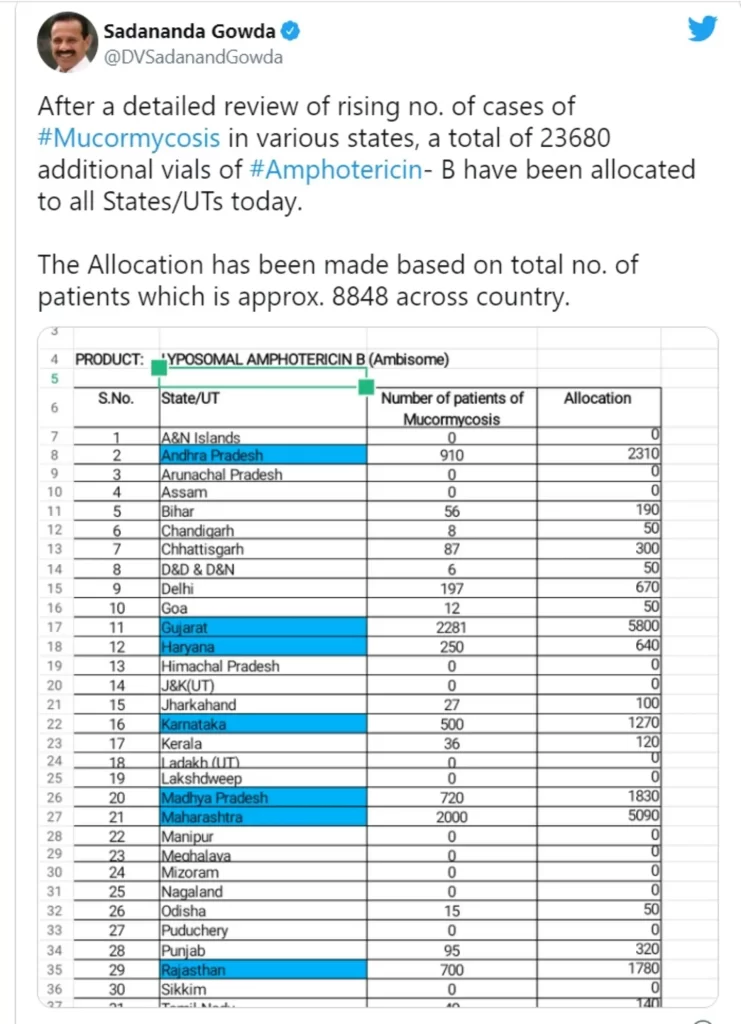Open the #Mucormycosis hashtag link
Viewport: 741px width, 1024px height.
(127, 138)
